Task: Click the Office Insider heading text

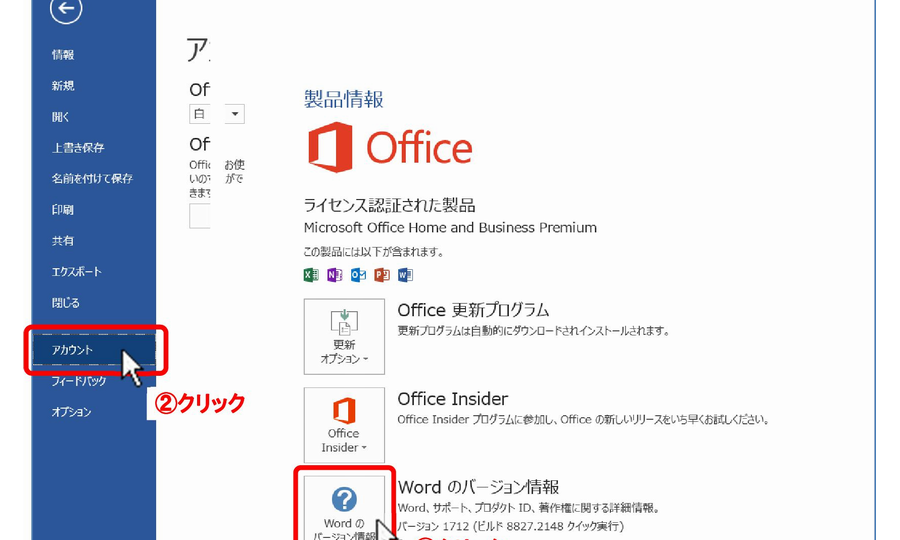Action: 452,399
